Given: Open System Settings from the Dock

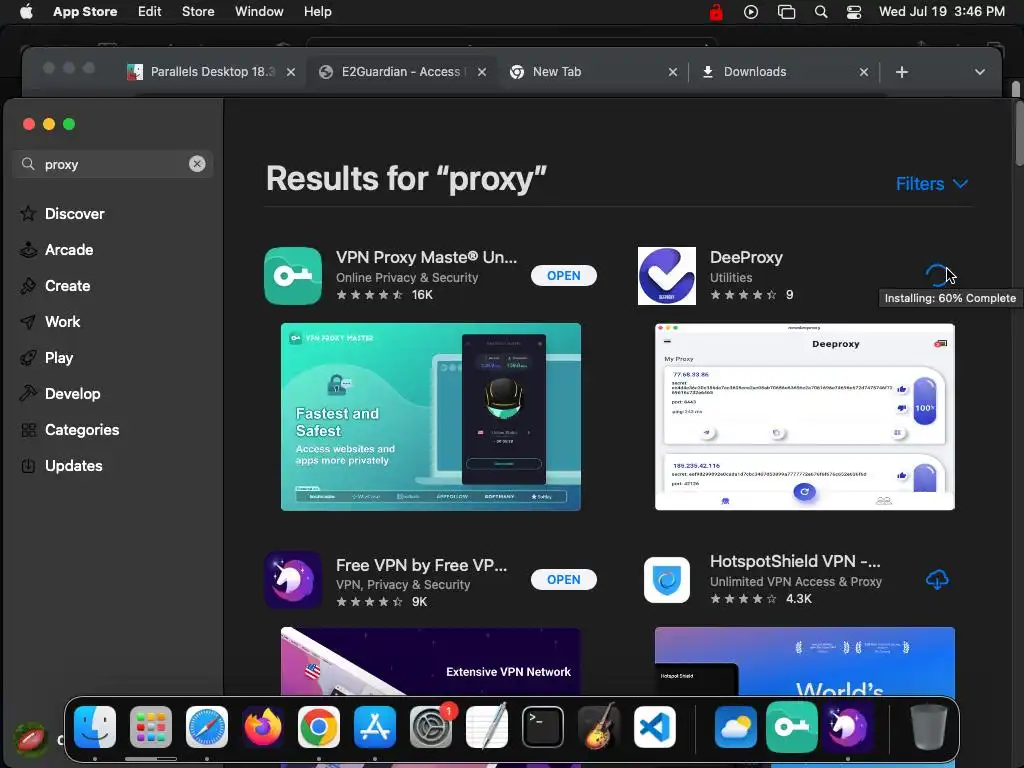Looking at the screenshot, I should click(431, 727).
